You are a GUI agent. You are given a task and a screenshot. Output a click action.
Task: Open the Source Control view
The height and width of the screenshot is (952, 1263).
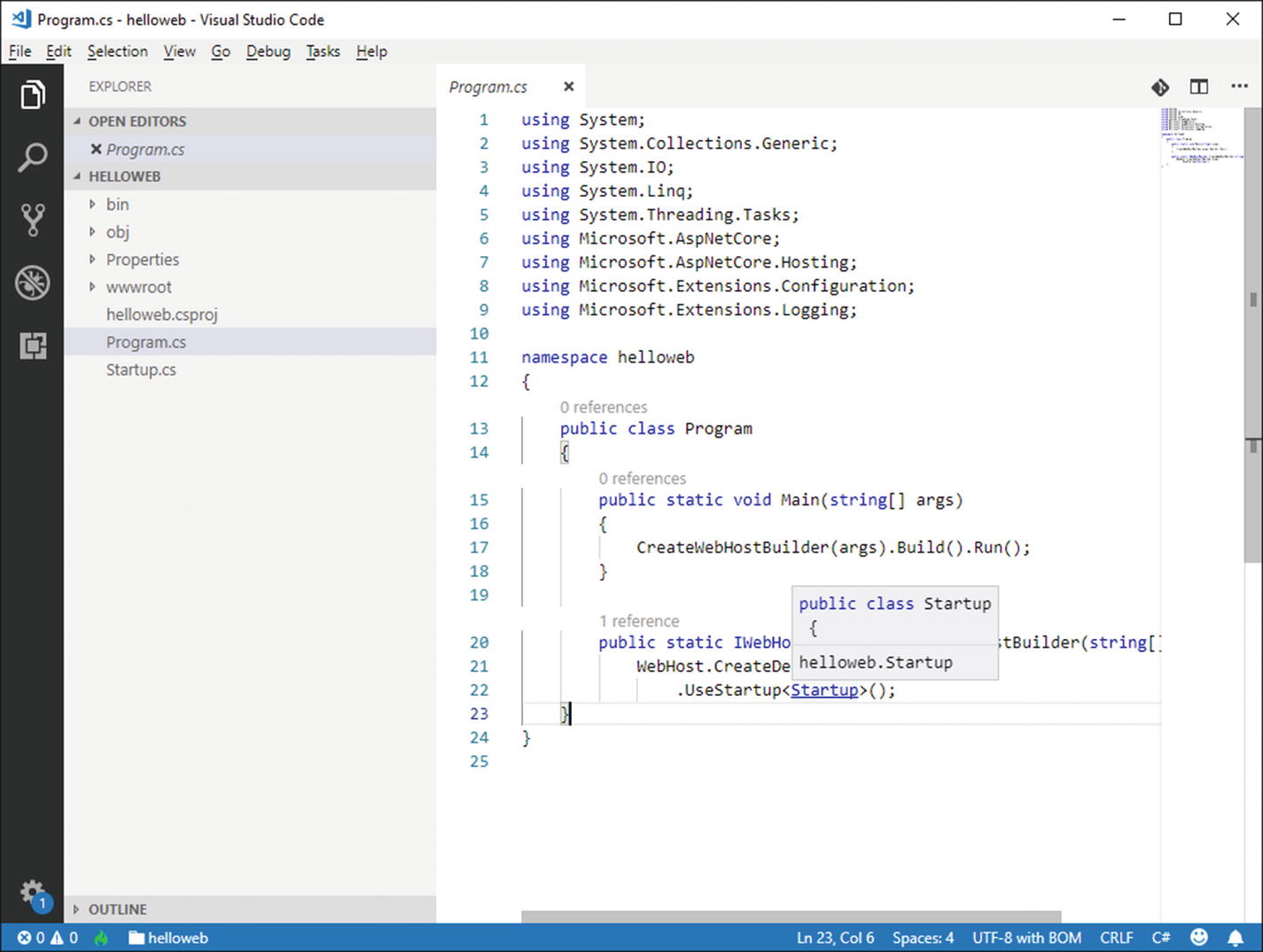pos(33,220)
